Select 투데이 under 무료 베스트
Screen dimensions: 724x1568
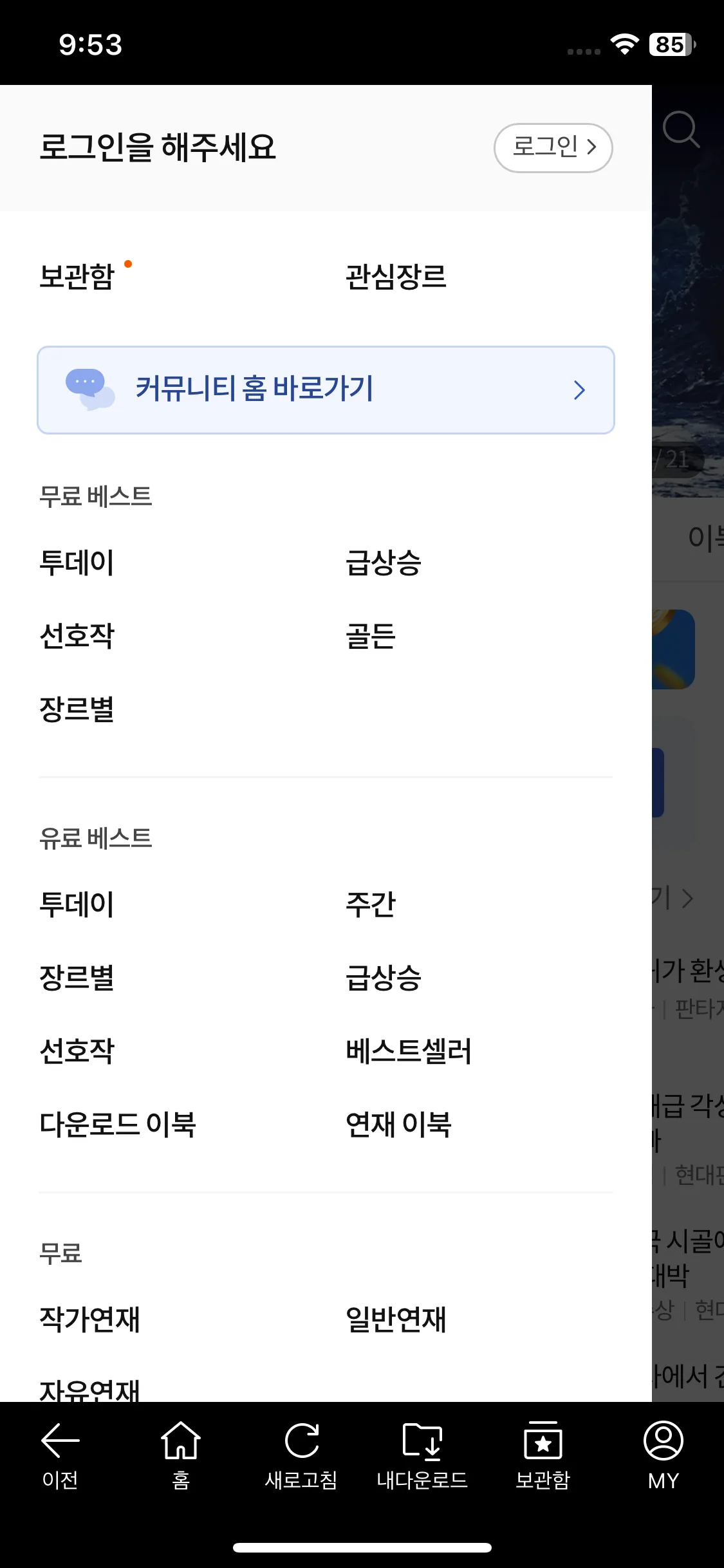click(77, 563)
